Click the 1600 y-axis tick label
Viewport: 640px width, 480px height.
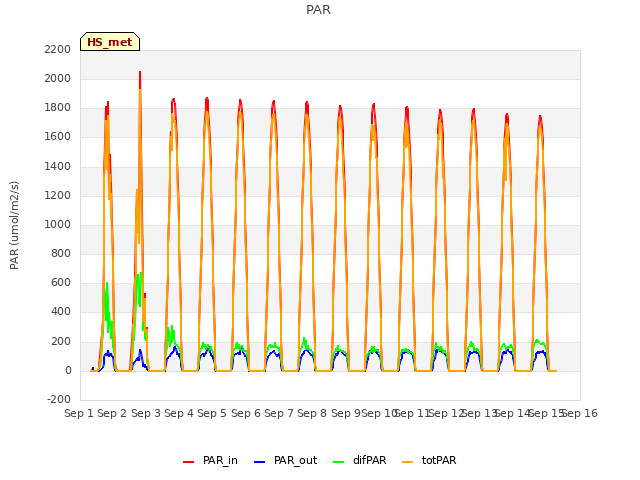click(58, 137)
